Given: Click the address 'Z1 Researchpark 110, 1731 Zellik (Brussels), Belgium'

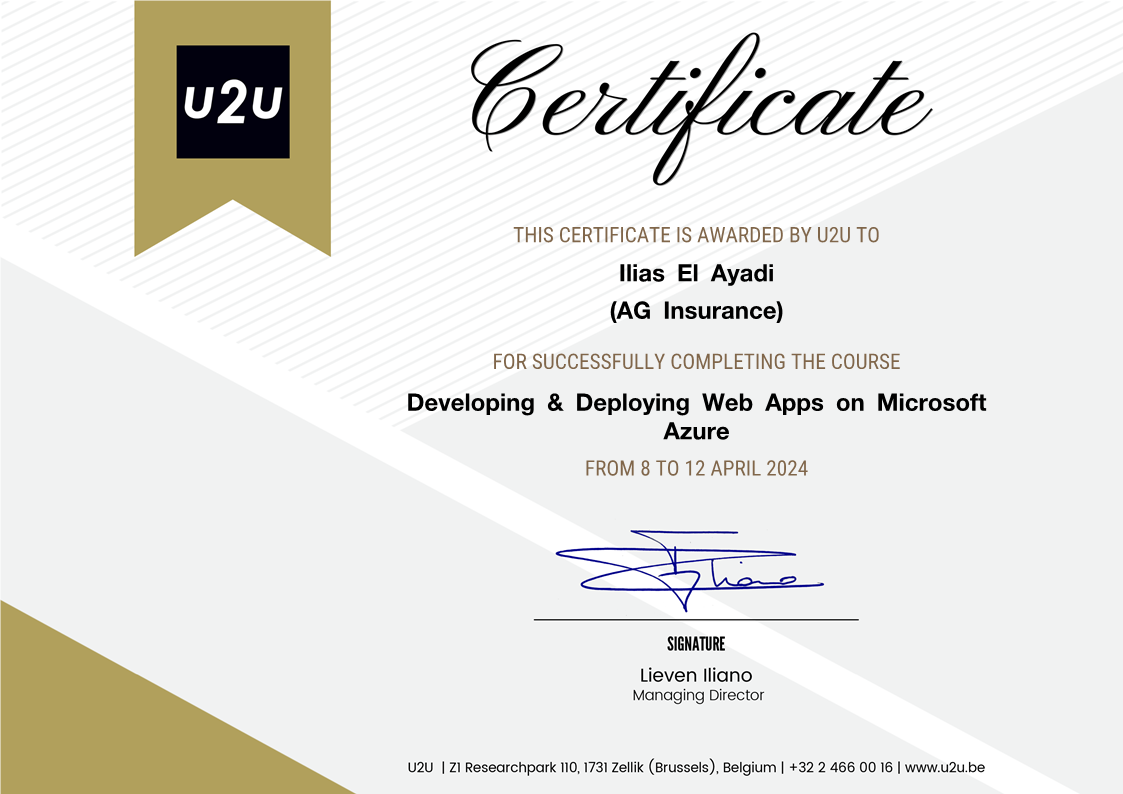Looking at the screenshot, I should pos(612,768).
